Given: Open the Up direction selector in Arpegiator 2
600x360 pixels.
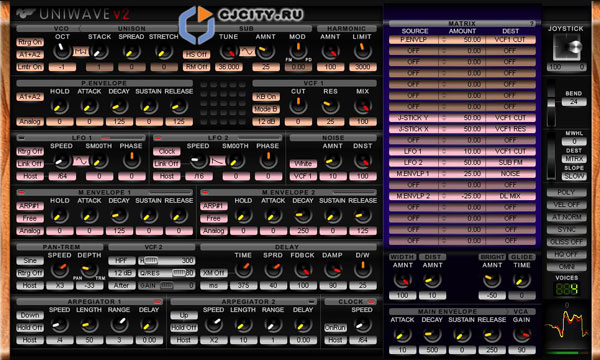Looking at the screenshot, I should [184, 315].
